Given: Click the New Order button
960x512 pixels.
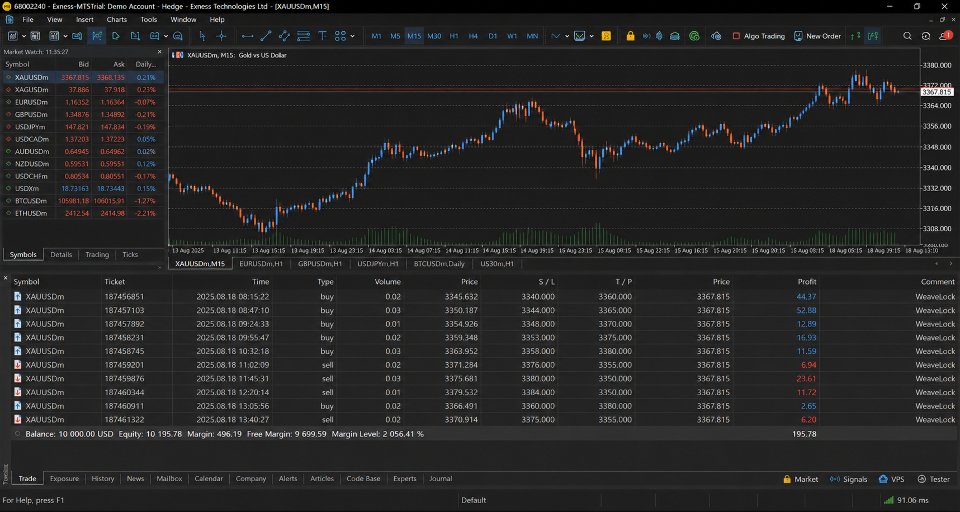Looking at the screenshot, I should 817,36.
